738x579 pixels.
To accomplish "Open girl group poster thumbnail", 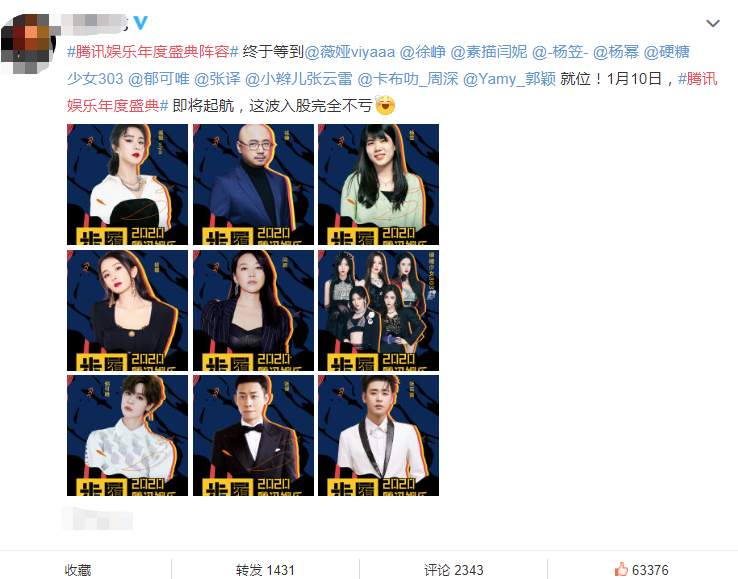I will (378, 310).
